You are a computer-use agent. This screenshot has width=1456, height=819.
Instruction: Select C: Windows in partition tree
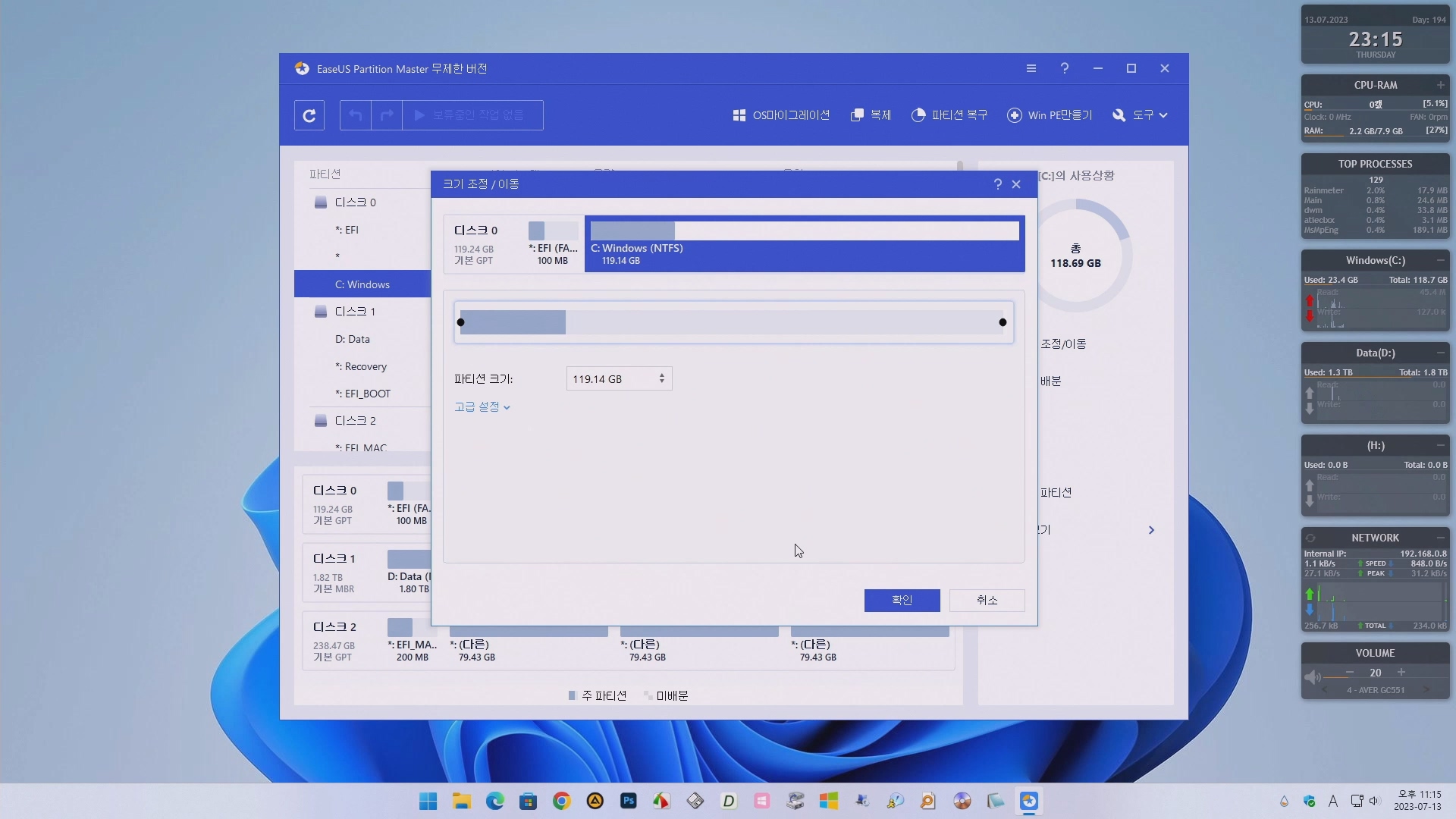coord(362,284)
